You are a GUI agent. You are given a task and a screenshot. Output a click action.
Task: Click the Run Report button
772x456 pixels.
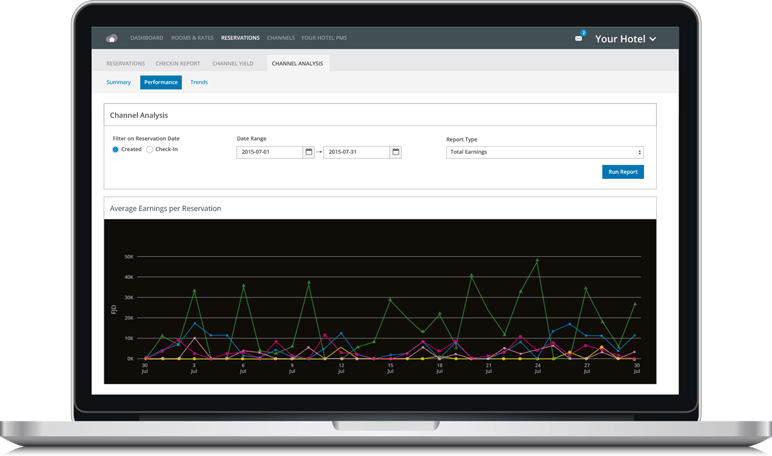click(x=623, y=172)
